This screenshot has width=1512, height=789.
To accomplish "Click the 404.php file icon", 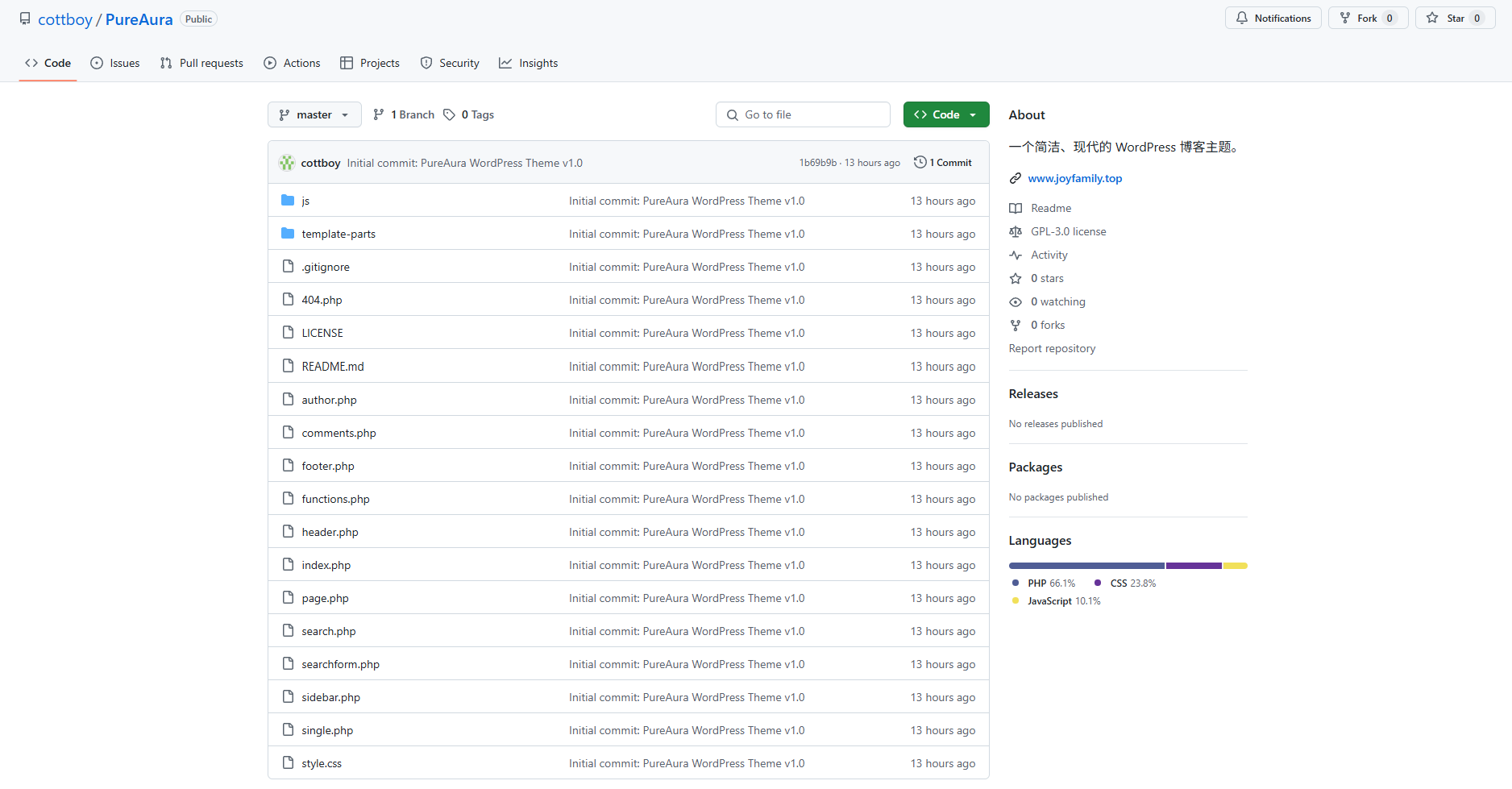I will coord(288,299).
